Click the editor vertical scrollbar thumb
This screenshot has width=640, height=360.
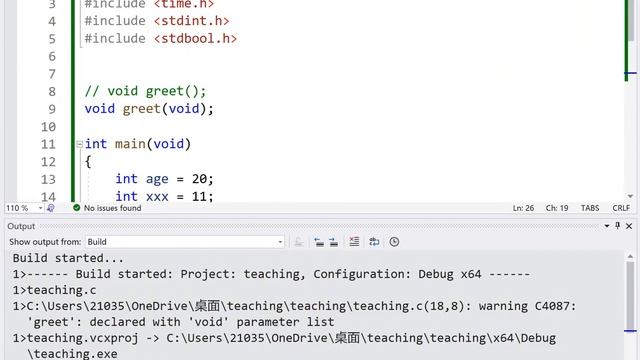tap(631, 20)
